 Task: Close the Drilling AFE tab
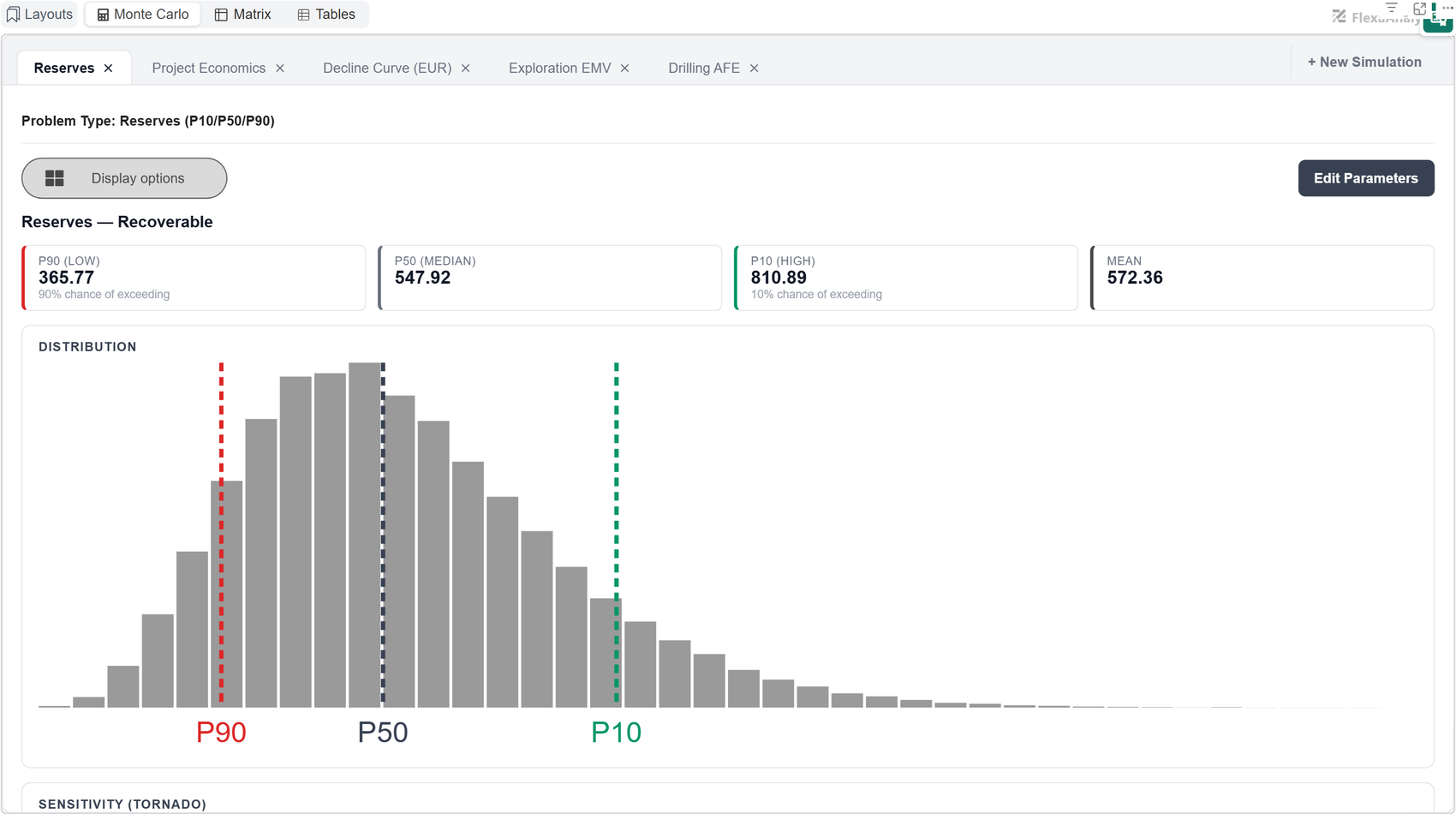(755, 69)
